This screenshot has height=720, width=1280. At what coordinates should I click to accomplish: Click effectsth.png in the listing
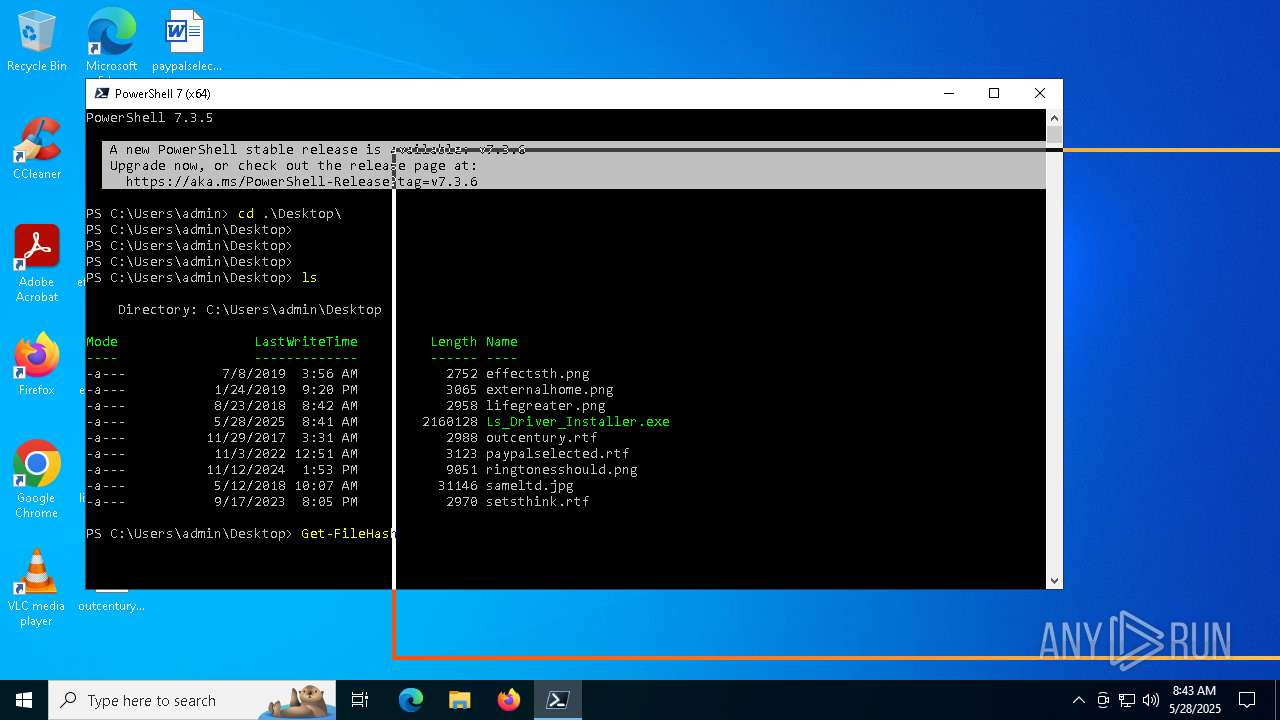point(537,374)
